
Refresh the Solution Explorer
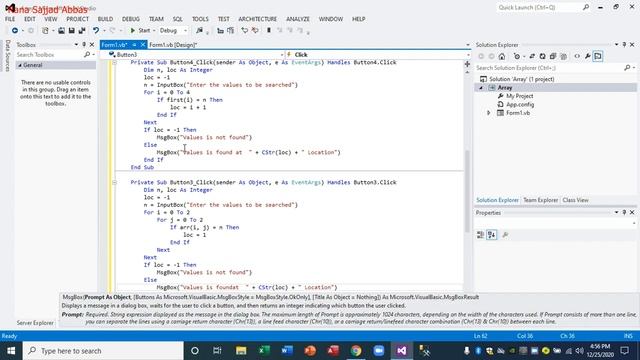pyautogui.click(x=542, y=57)
